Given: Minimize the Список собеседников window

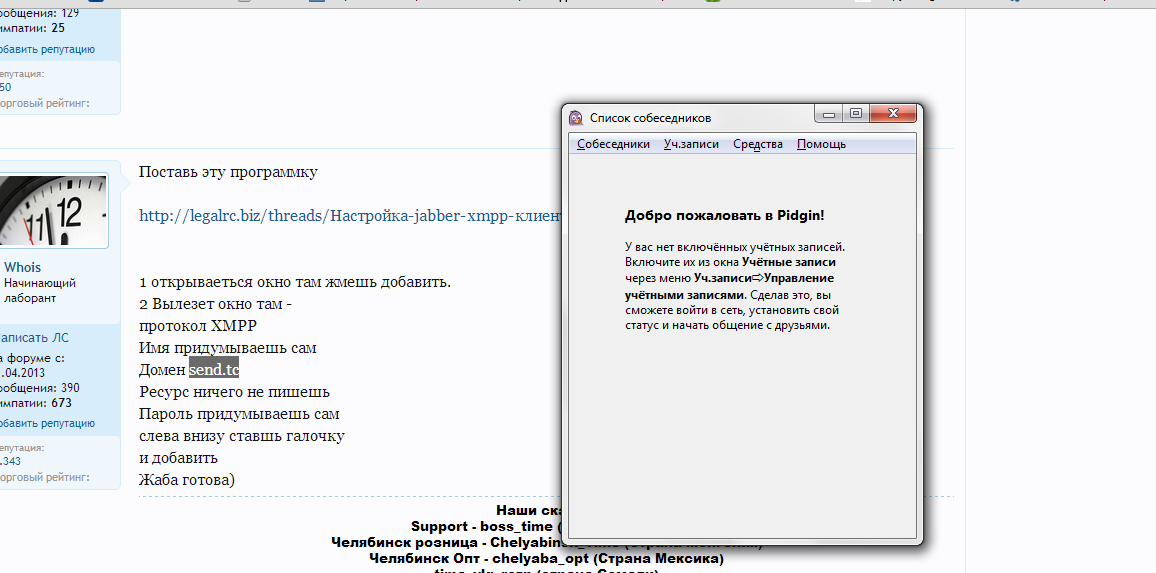Looking at the screenshot, I should (829, 114).
